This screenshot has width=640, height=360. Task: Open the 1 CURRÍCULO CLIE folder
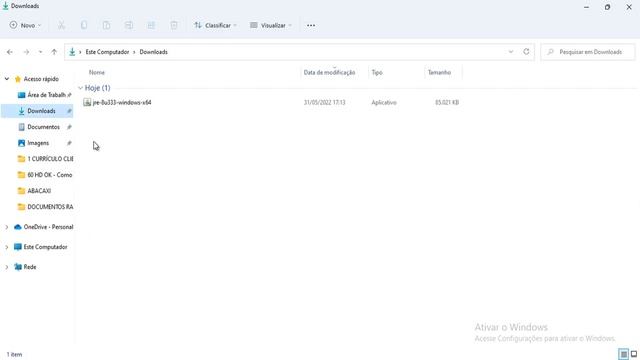(x=50, y=159)
